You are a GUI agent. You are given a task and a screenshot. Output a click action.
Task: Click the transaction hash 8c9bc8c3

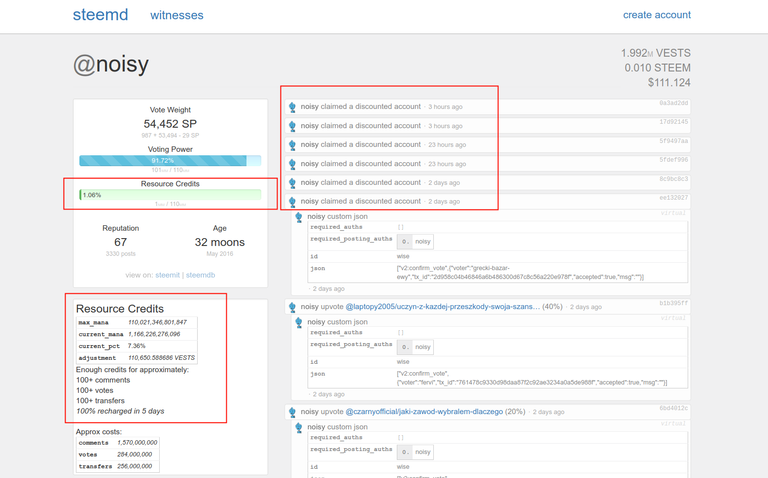click(x=673, y=179)
